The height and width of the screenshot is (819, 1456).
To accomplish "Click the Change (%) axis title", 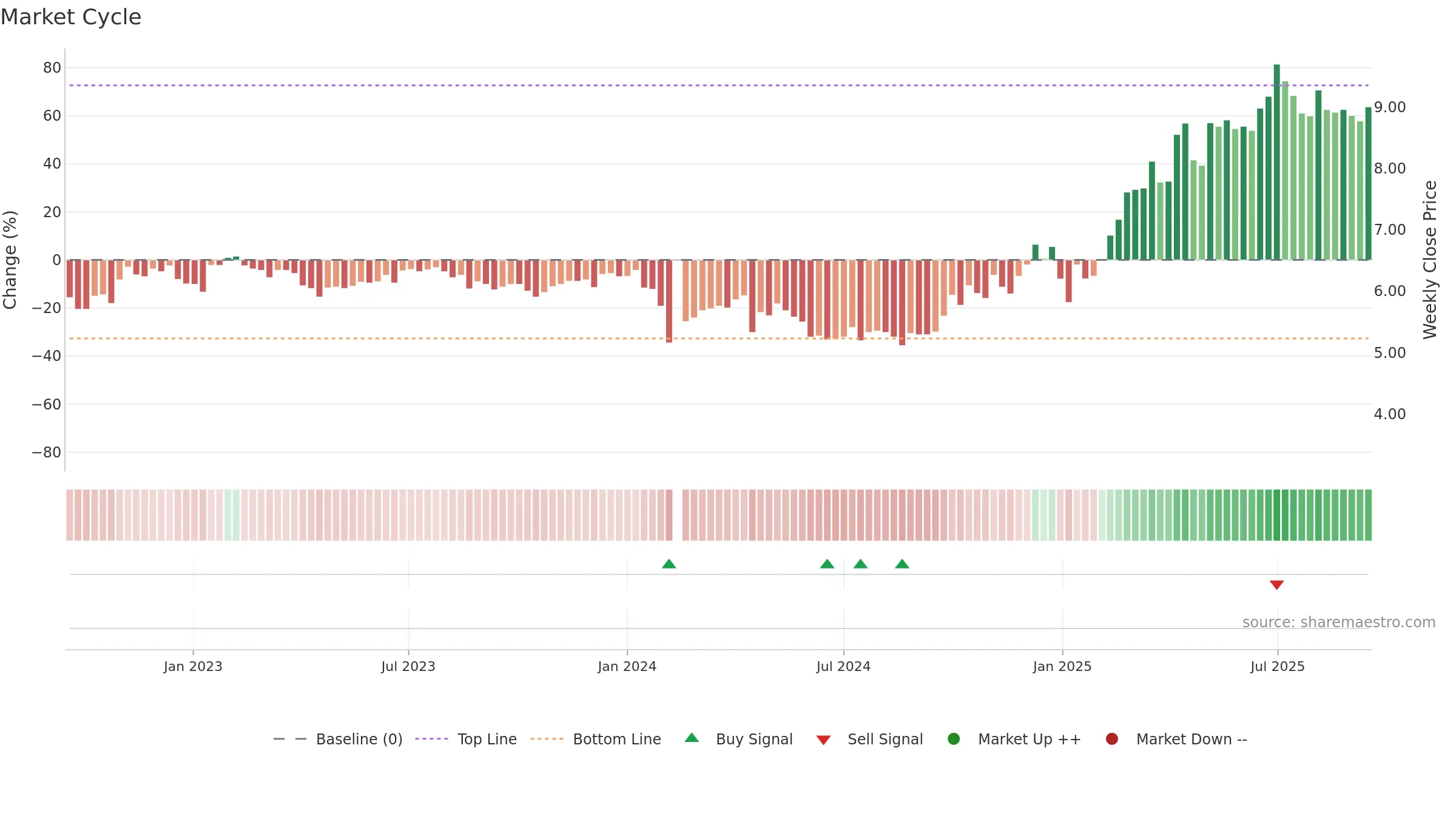I will [x=10, y=260].
